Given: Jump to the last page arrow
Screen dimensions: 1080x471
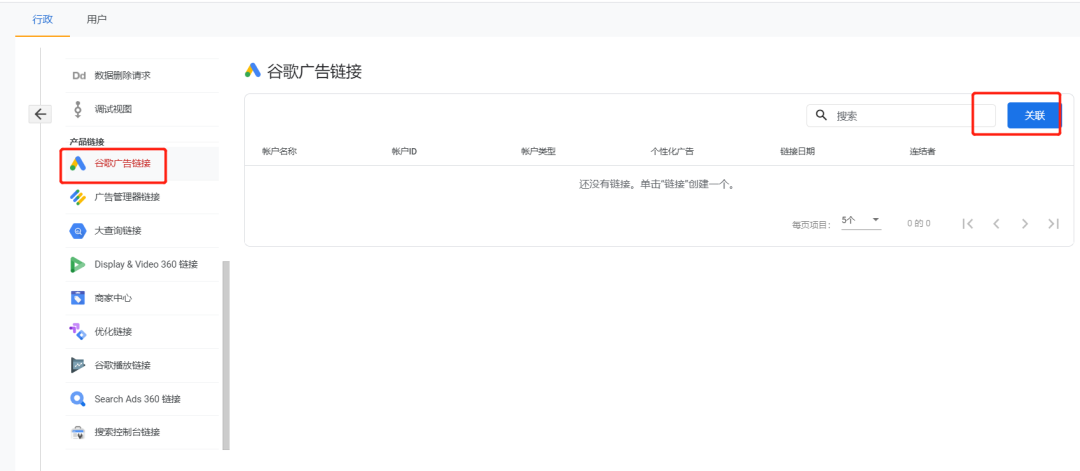Looking at the screenshot, I should click(x=1053, y=224).
